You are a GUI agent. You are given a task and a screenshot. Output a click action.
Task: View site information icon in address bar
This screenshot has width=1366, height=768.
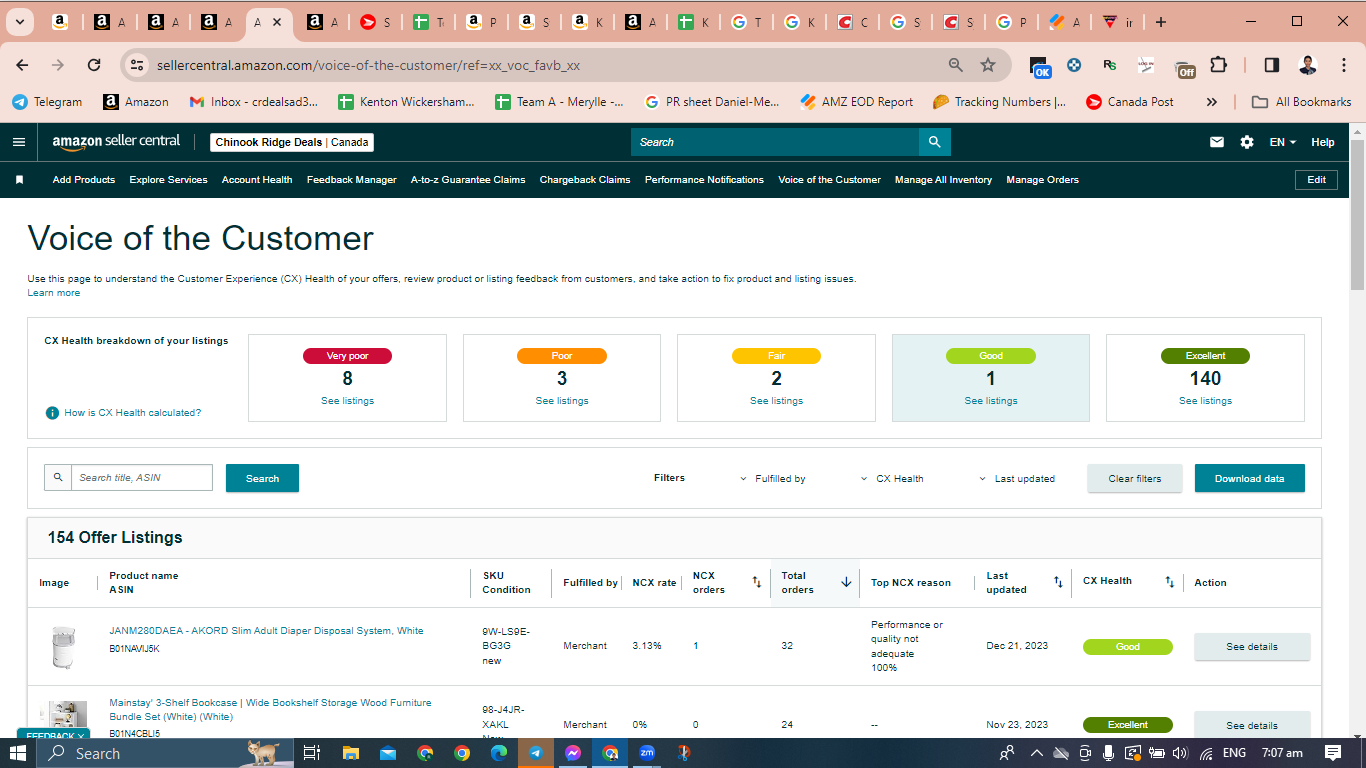click(138, 65)
